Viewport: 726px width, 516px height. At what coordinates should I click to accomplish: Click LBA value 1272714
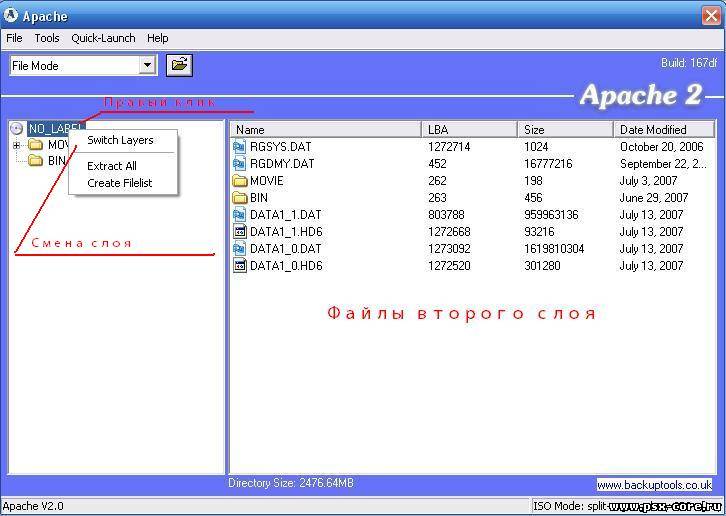[x=449, y=147]
